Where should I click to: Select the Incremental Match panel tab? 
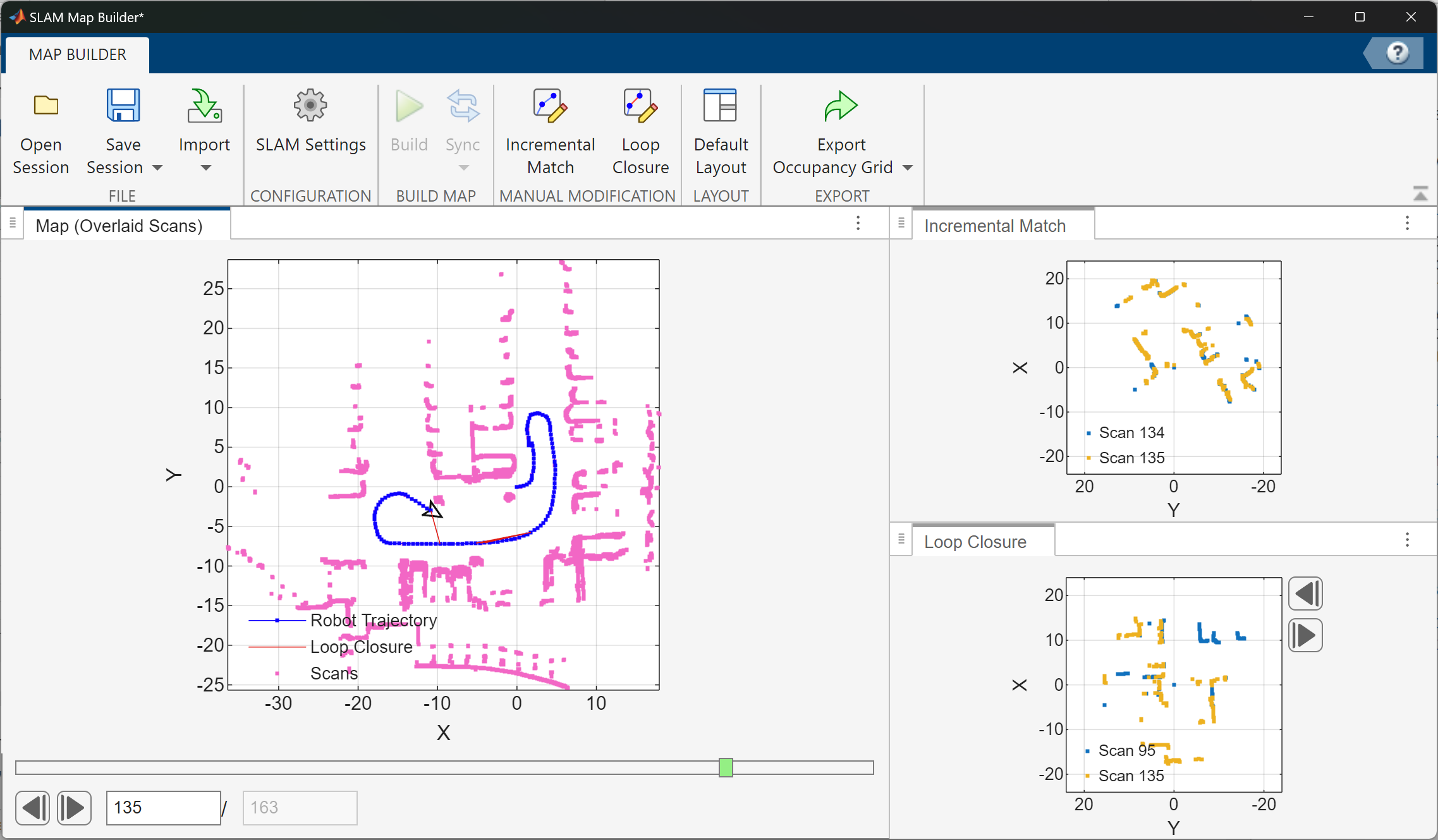(996, 225)
